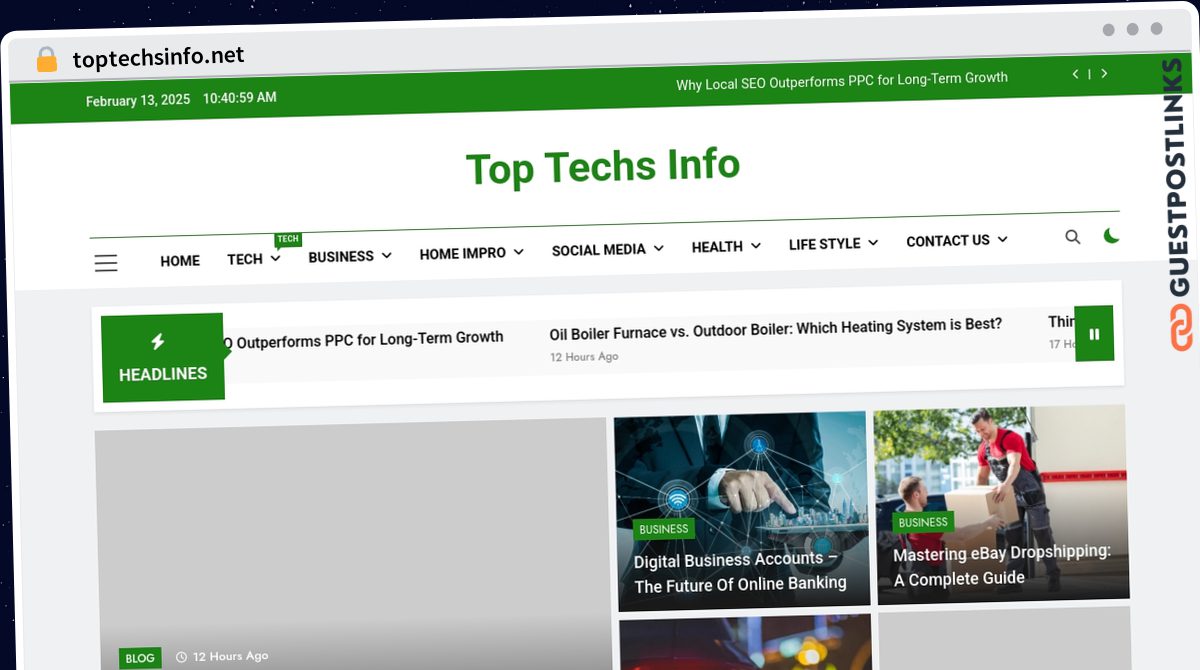
Task: Open the Health menu item
Action: pos(717,246)
